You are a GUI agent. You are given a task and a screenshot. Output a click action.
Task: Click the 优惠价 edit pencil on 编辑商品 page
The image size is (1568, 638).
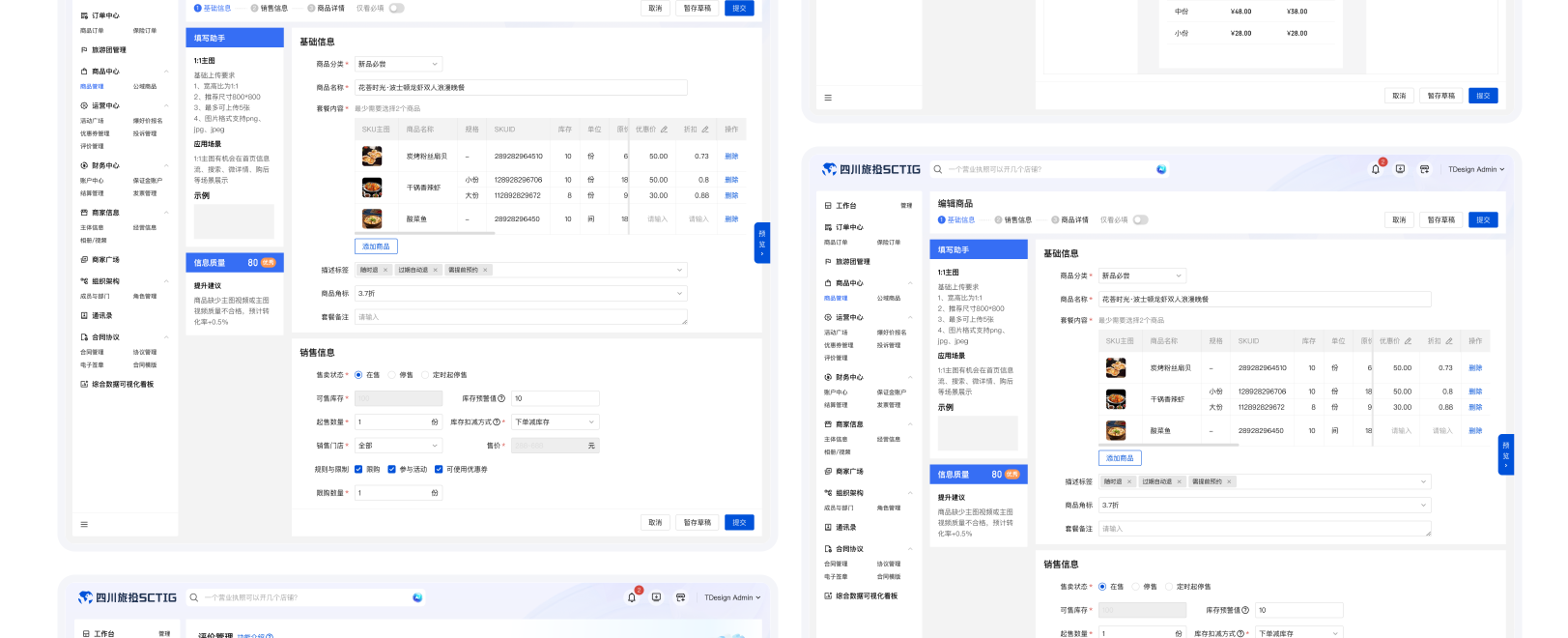pos(1408,341)
